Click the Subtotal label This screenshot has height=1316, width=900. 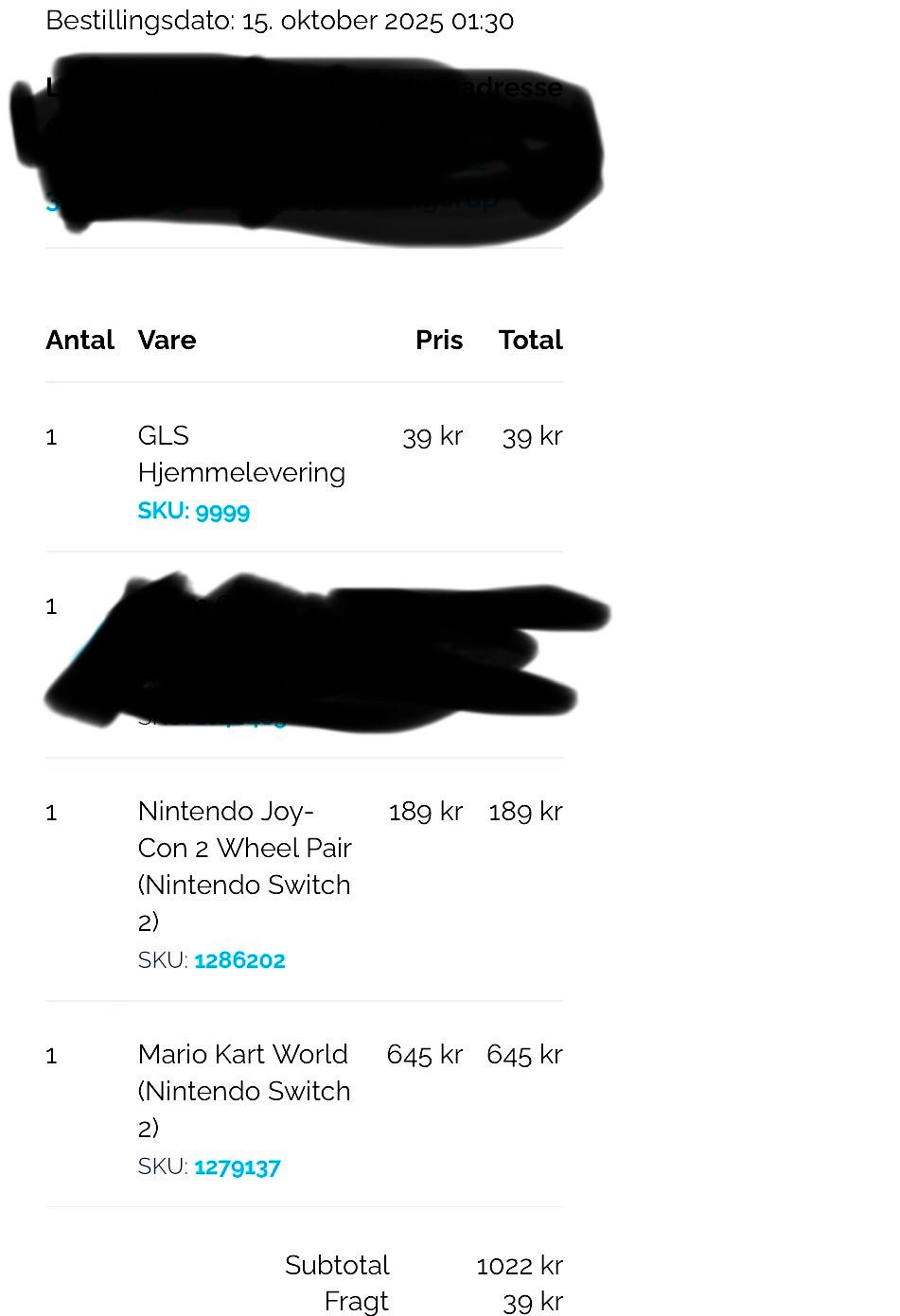[337, 1265]
